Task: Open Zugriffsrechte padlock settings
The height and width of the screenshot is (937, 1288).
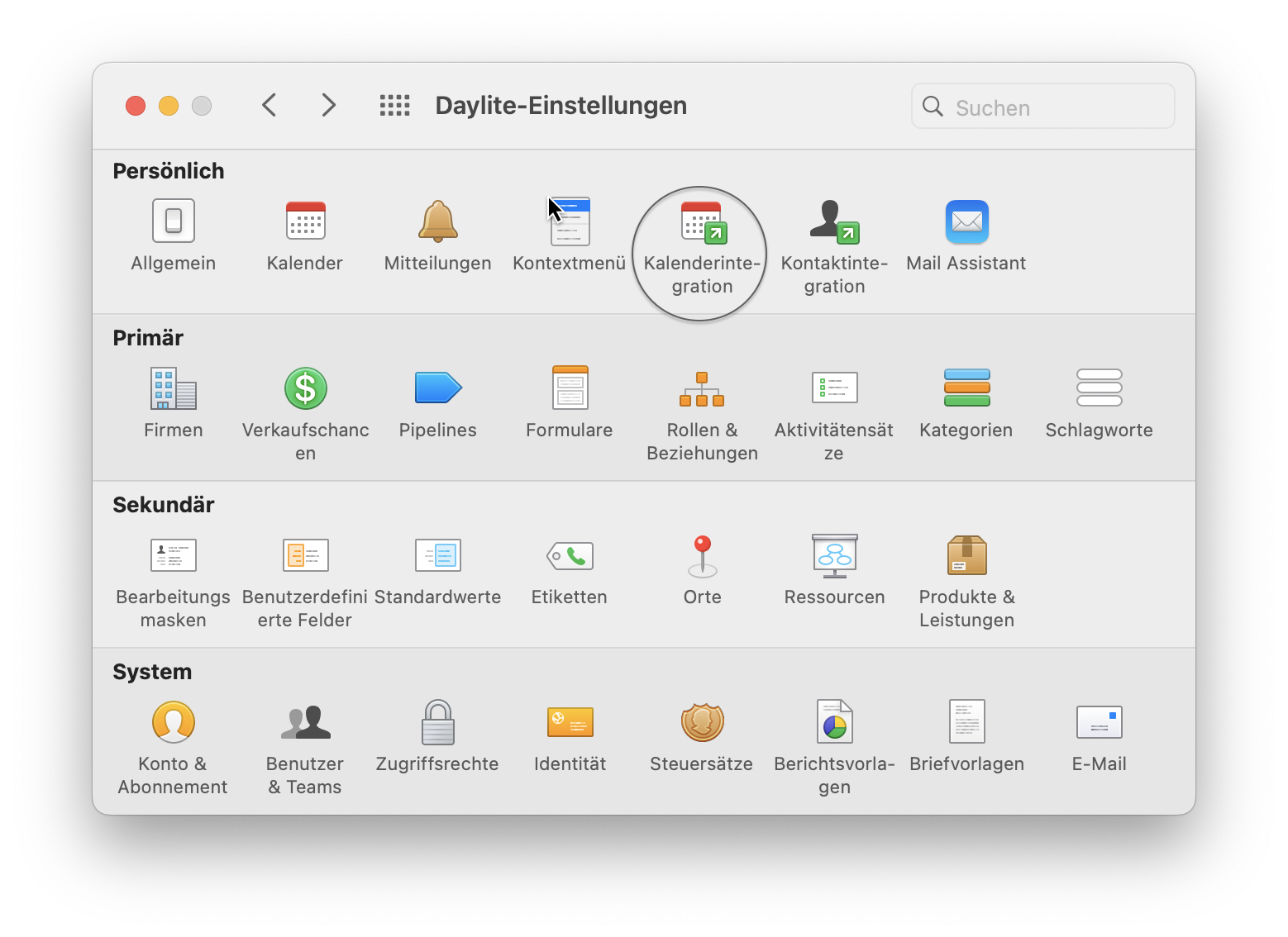Action: [x=437, y=723]
